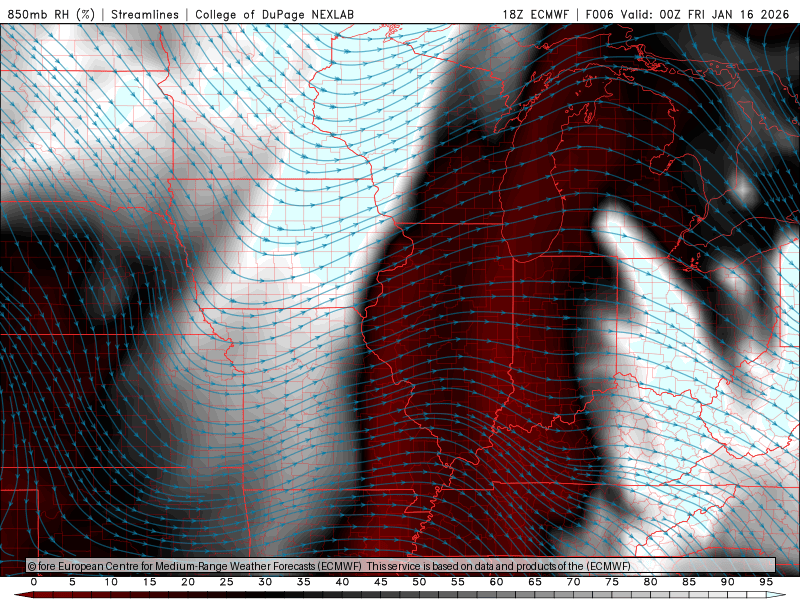This screenshot has height=600, width=800.
Task: Pick the "20" color scale label
Action: (188, 582)
